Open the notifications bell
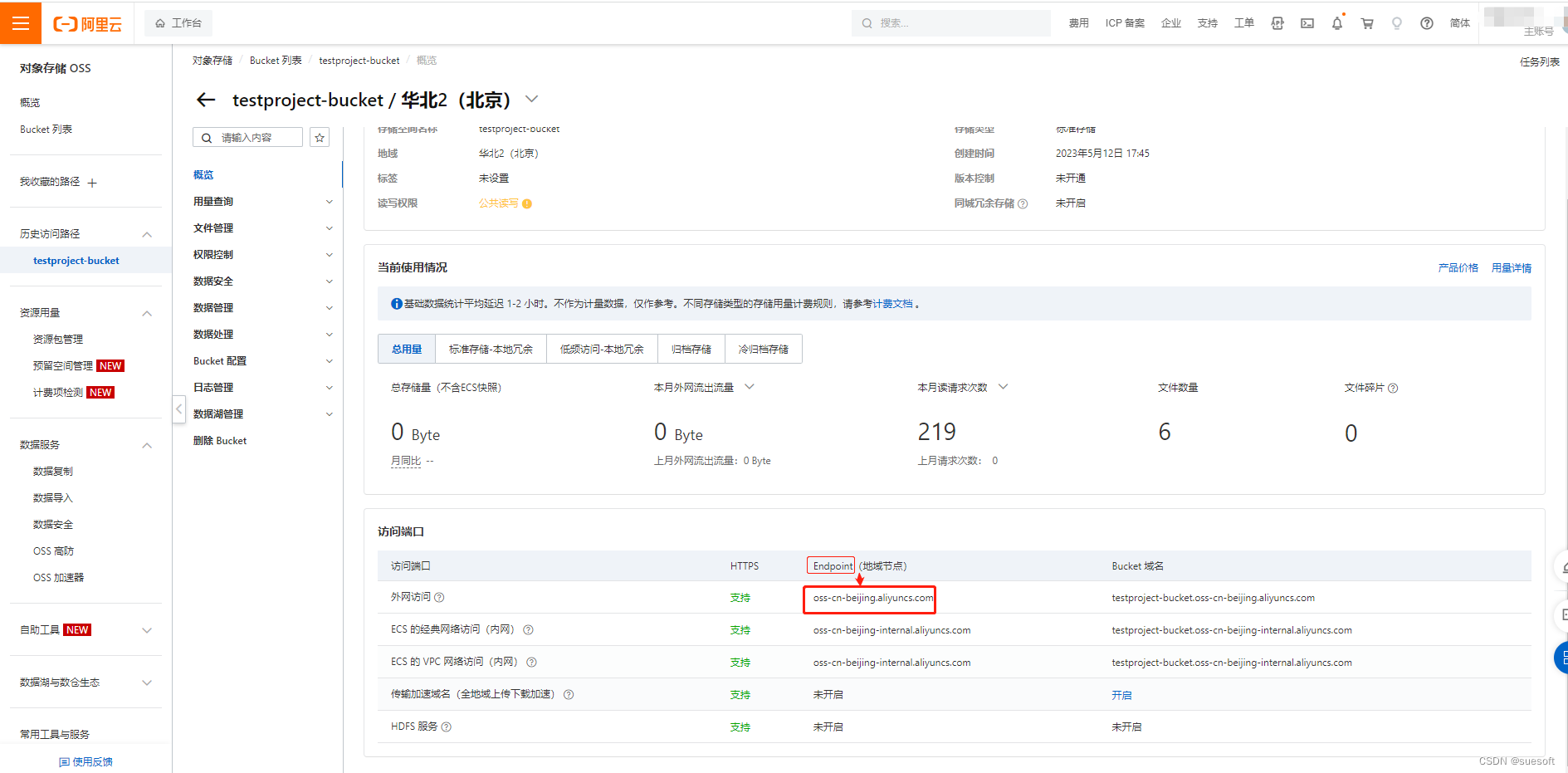This screenshot has height=773, width=1568. [x=1337, y=23]
